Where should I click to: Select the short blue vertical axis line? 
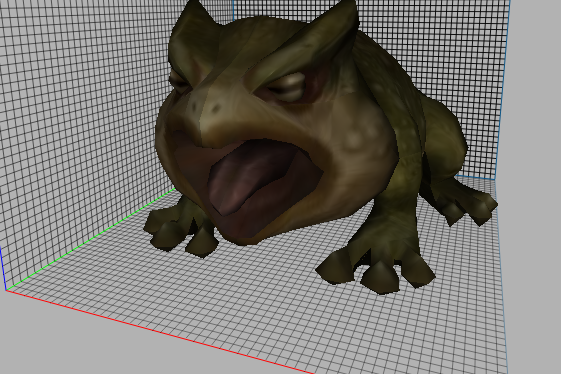pos(3,268)
